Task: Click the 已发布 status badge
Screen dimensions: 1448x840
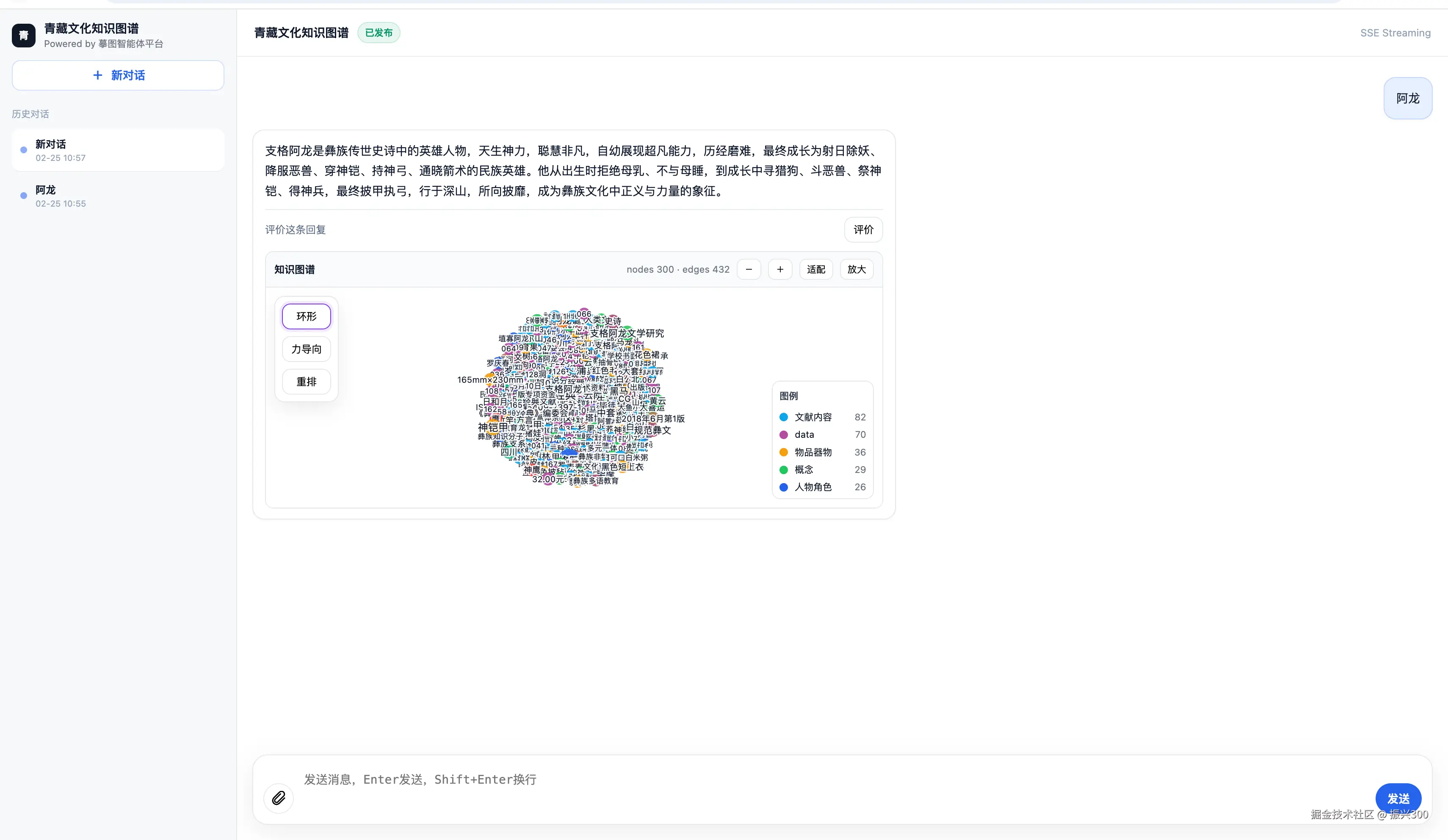Action: 379,33
